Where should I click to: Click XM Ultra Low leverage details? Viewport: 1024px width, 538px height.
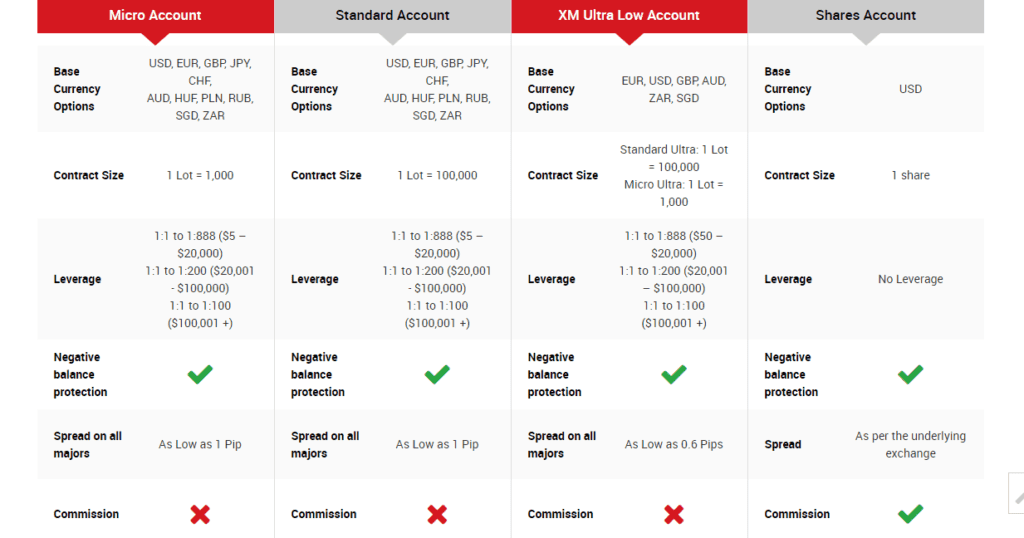tap(673, 279)
